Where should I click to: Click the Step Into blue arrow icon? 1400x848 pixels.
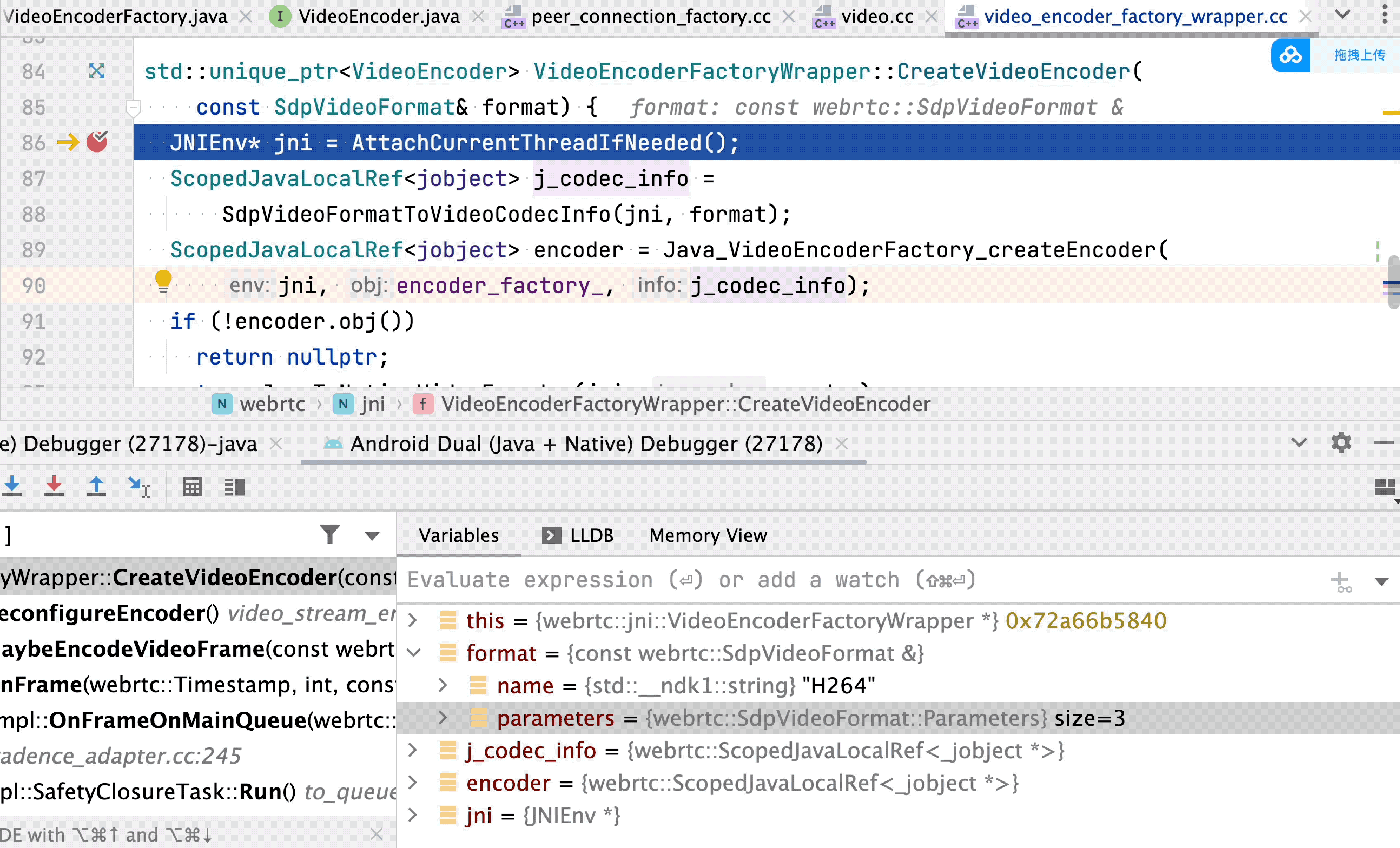pos(12,486)
